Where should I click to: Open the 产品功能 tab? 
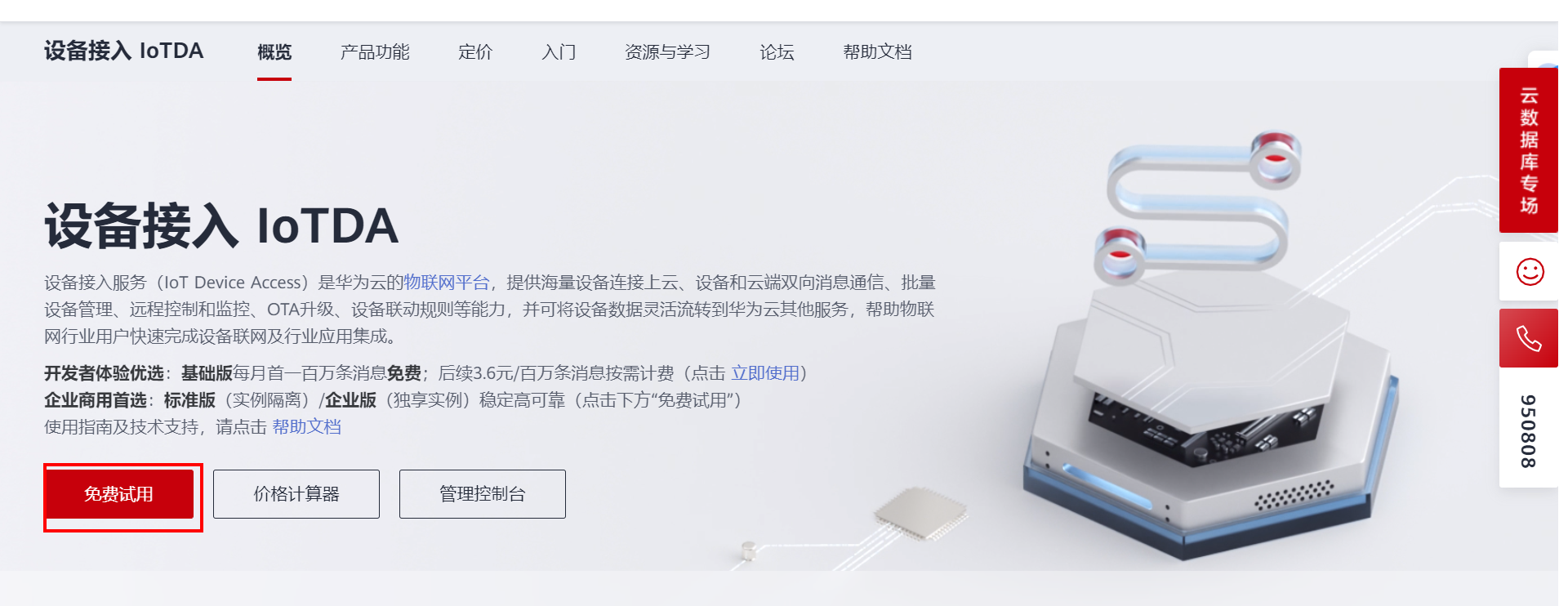(x=375, y=52)
